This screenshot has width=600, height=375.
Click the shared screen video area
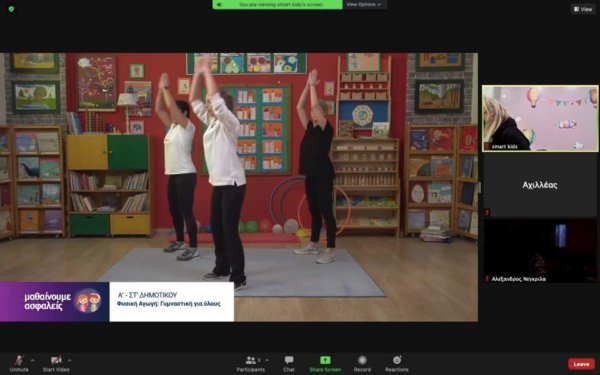(239, 187)
